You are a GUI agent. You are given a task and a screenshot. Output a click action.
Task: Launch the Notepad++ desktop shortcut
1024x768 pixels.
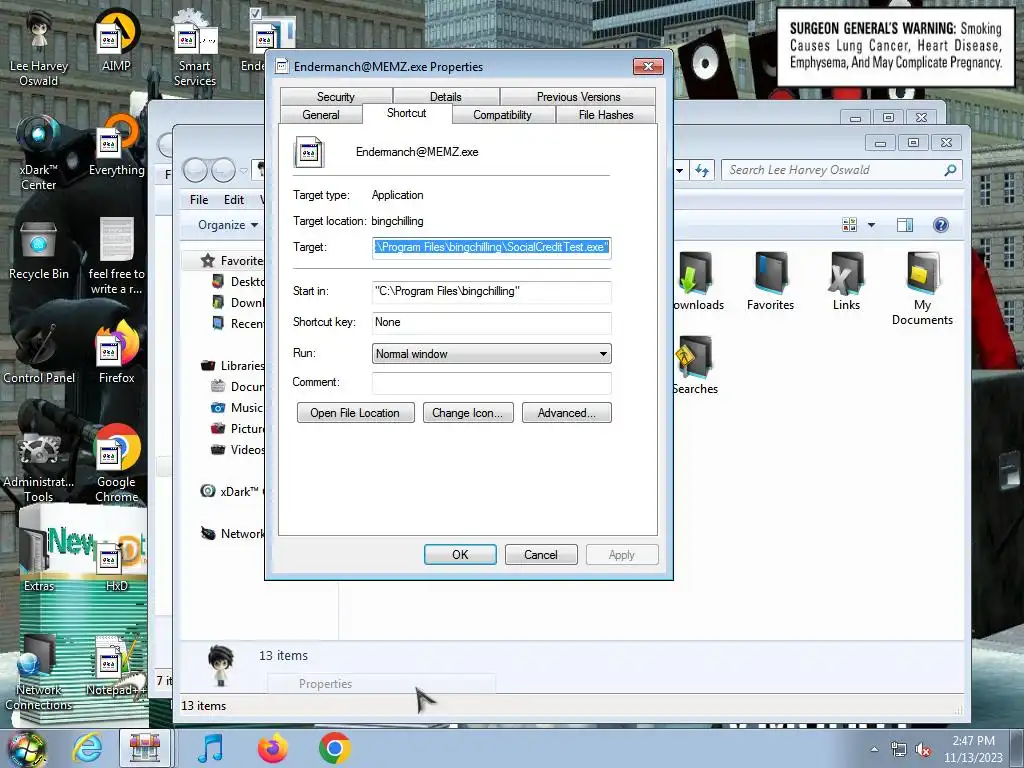pos(116,665)
